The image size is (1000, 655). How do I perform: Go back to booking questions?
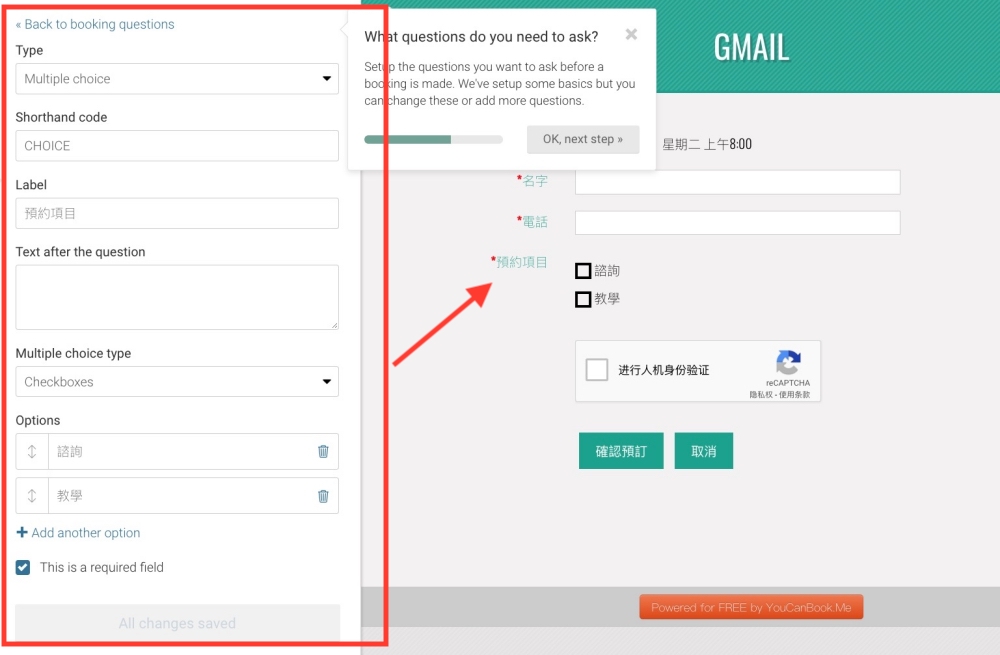pyautogui.click(x=95, y=24)
